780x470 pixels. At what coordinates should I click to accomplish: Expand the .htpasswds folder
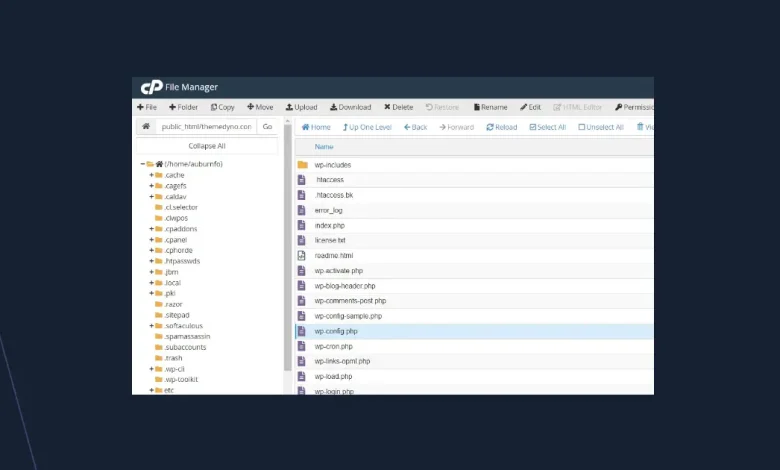click(151, 261)
